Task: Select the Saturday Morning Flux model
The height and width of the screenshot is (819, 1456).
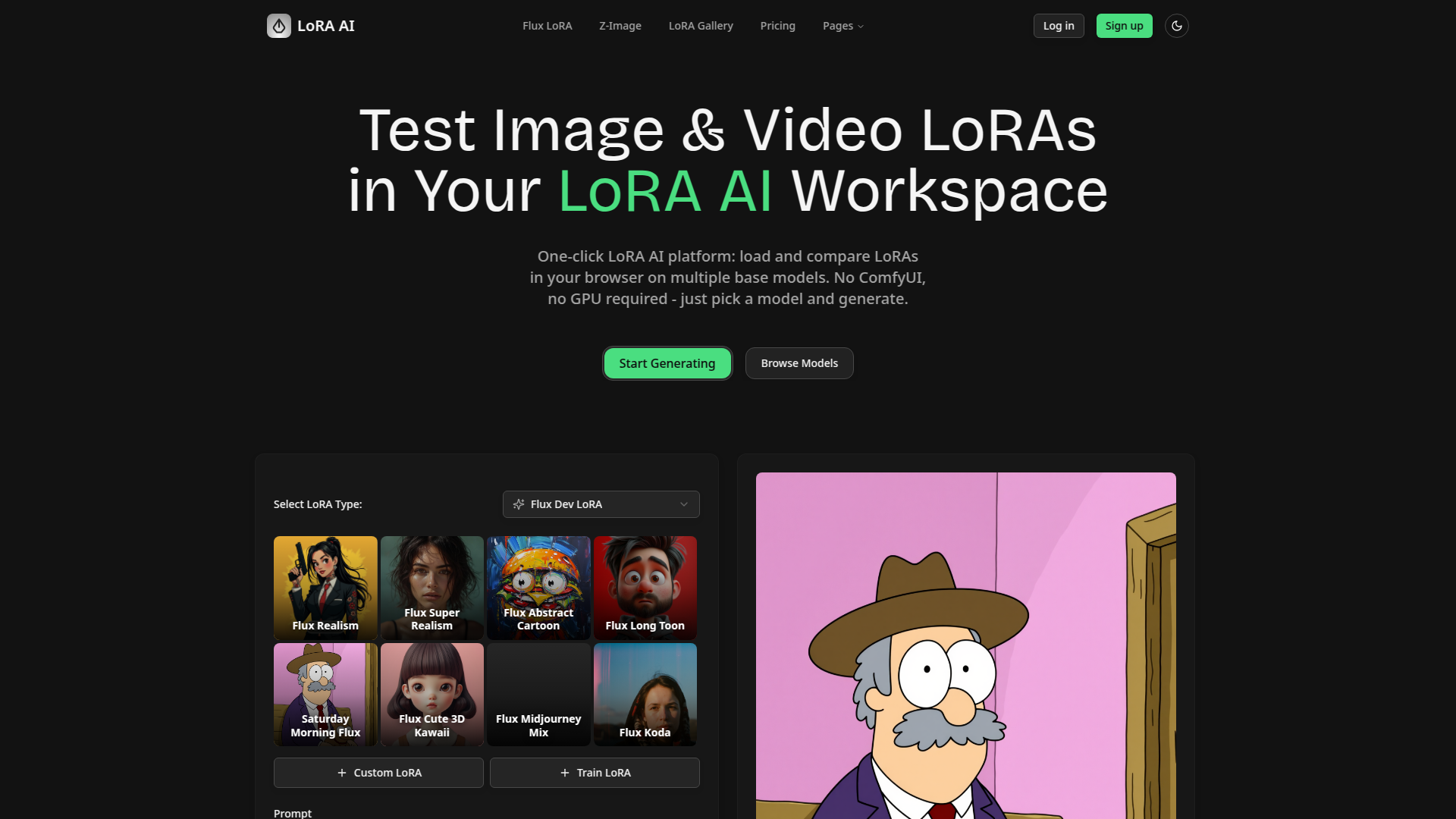Action: point(325,694)
